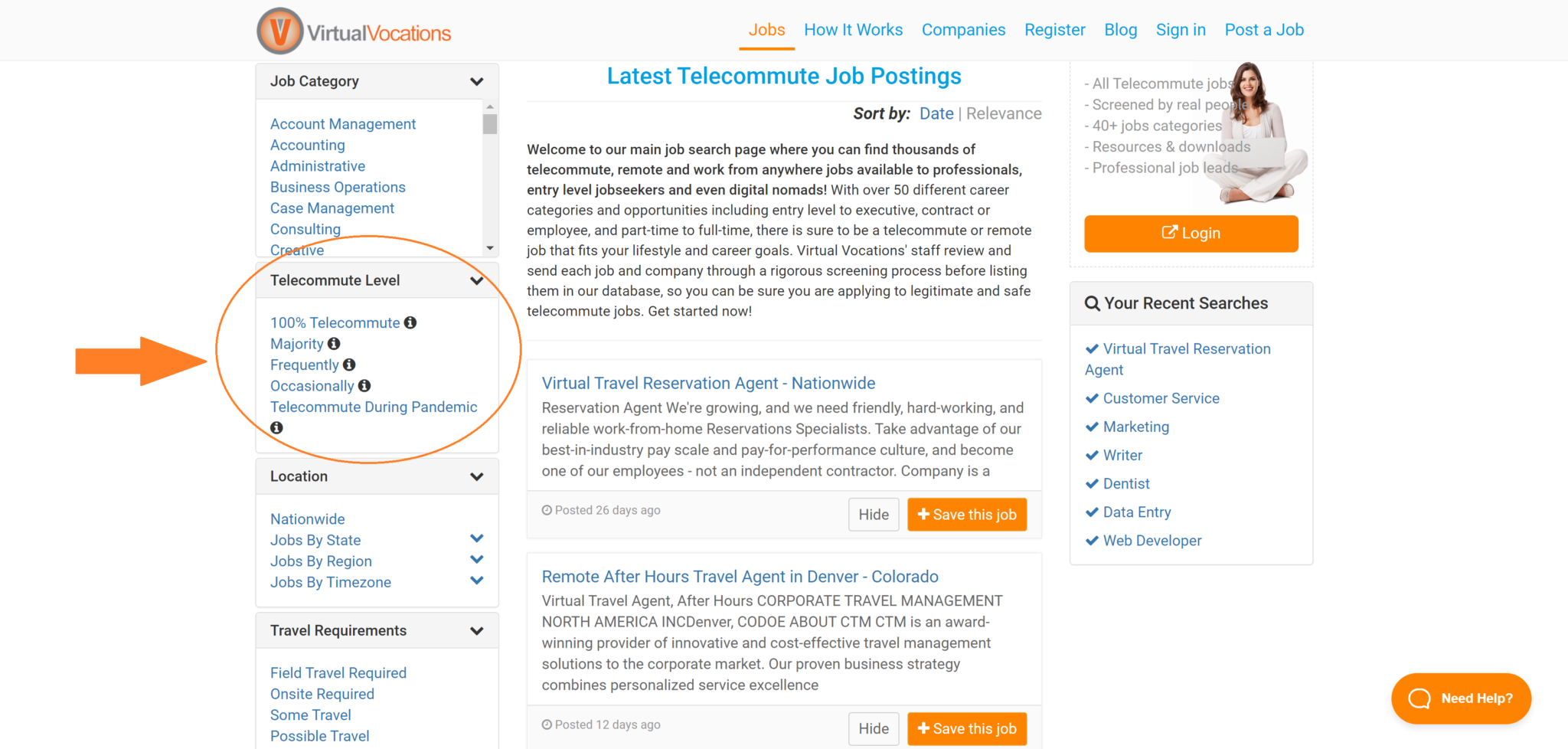
Task: Click info icon beside Frequently
Action: coord(349,365)
